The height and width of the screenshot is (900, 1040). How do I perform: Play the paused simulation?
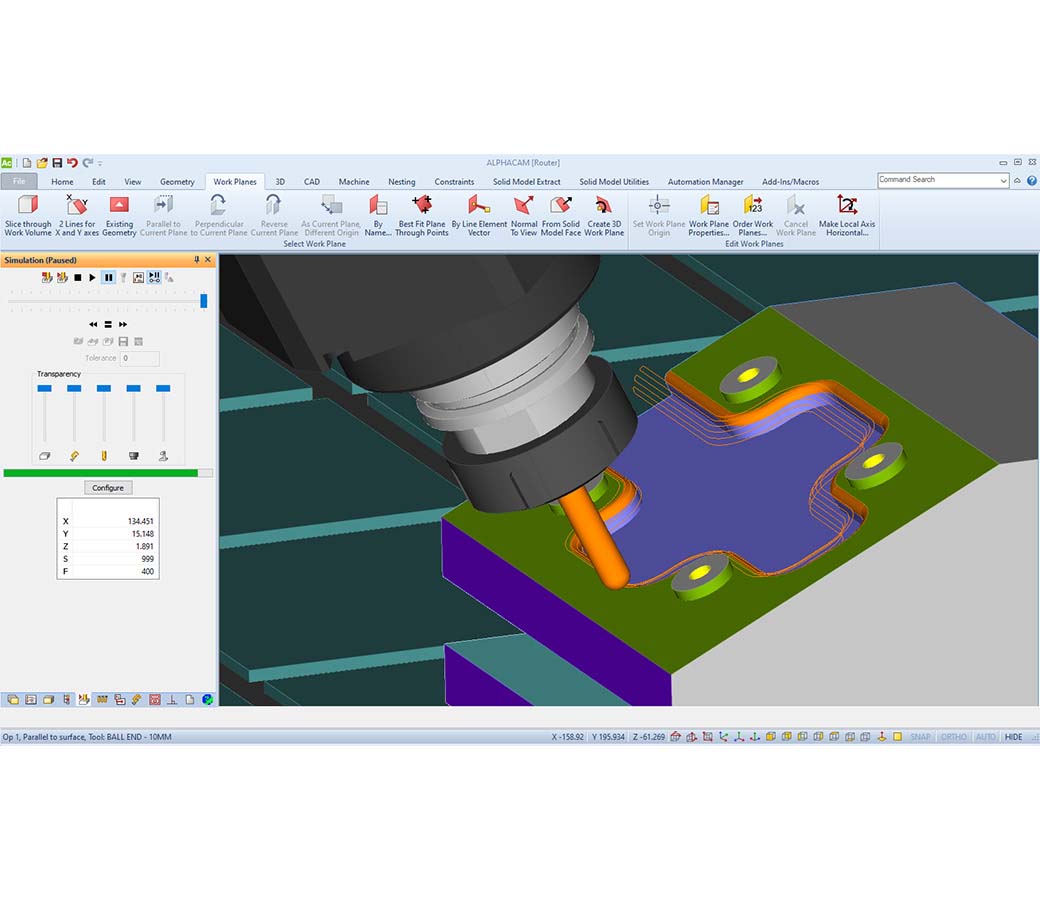(92, 277)
